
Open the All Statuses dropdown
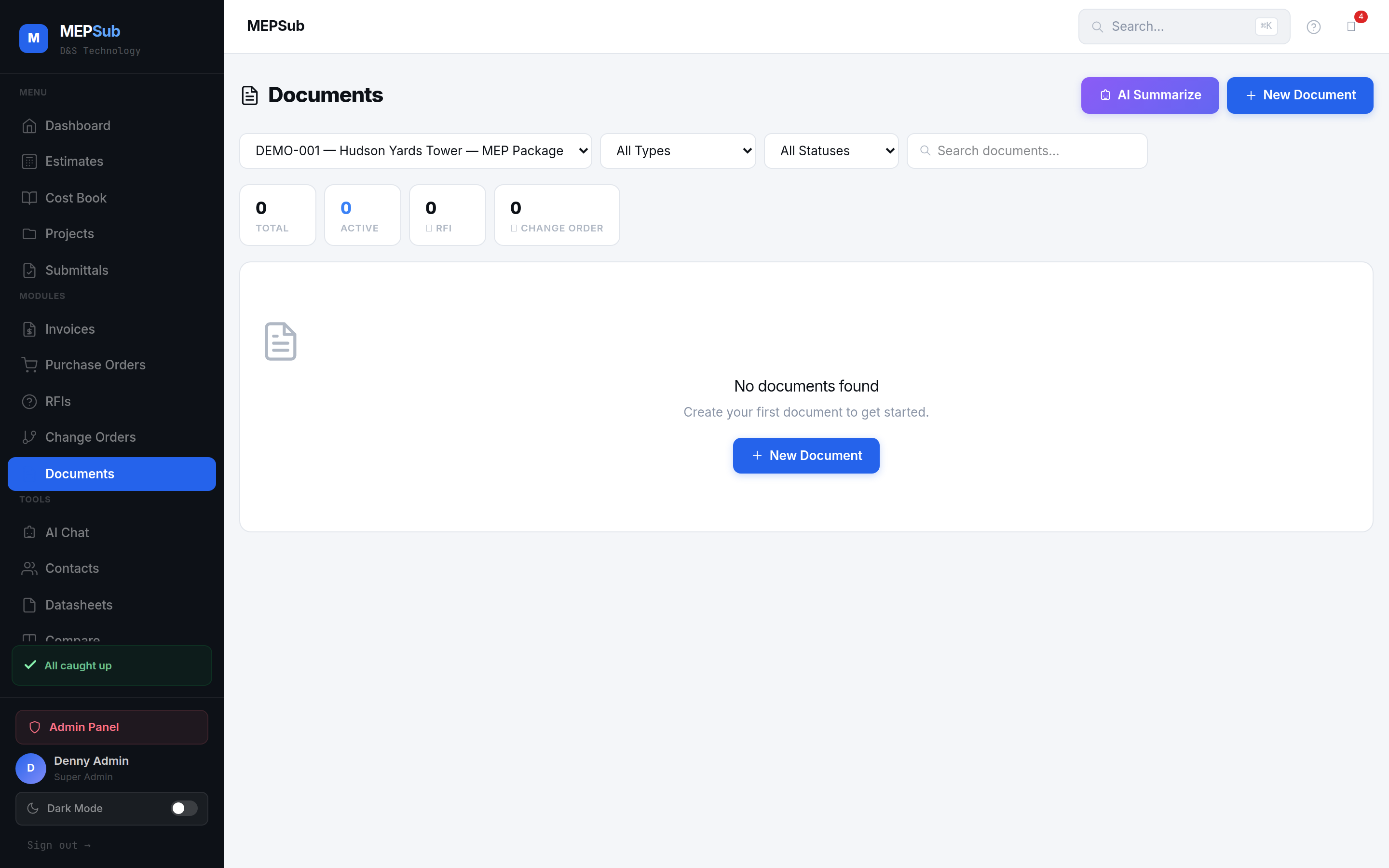click(831, 150)
